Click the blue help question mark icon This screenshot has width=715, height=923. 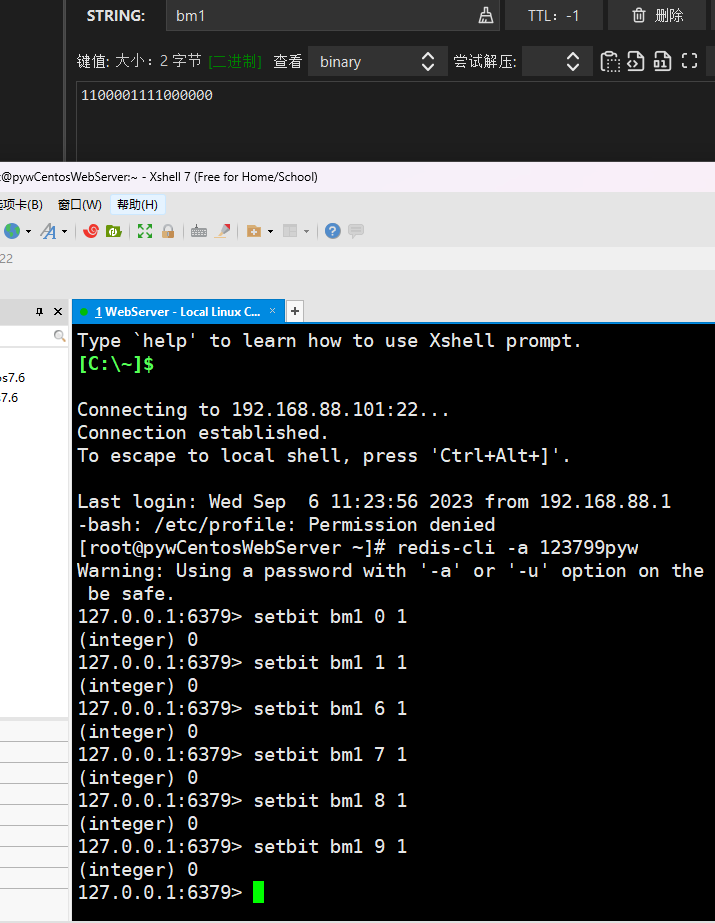332,231
